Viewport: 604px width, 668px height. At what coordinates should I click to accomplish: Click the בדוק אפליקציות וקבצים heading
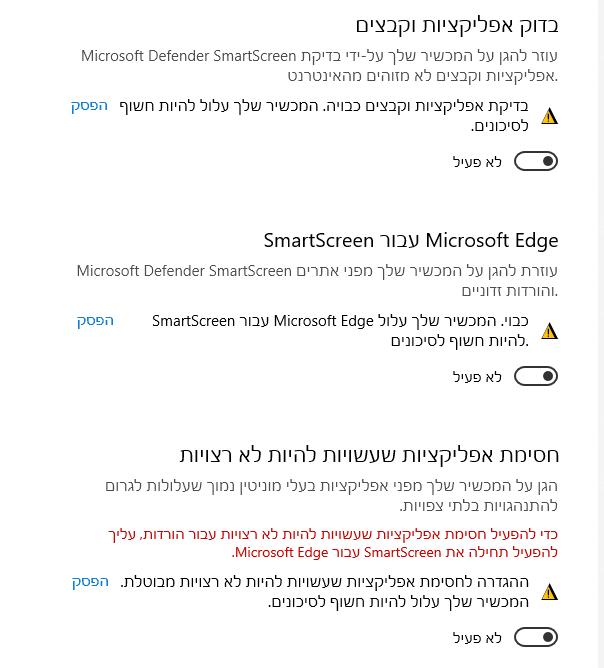pos(457,25)
